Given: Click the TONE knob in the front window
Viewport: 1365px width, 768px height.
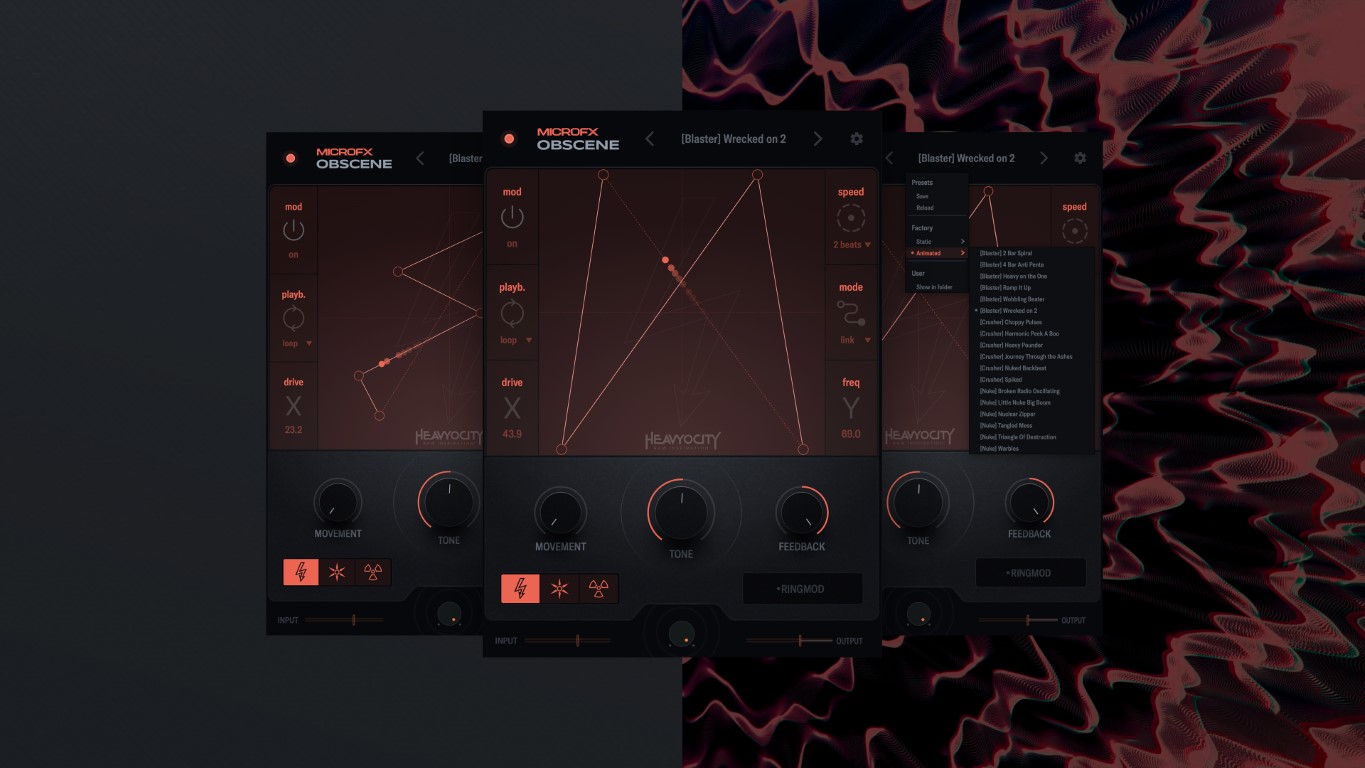Looking at the screenshot, I should tap(681, 509).
